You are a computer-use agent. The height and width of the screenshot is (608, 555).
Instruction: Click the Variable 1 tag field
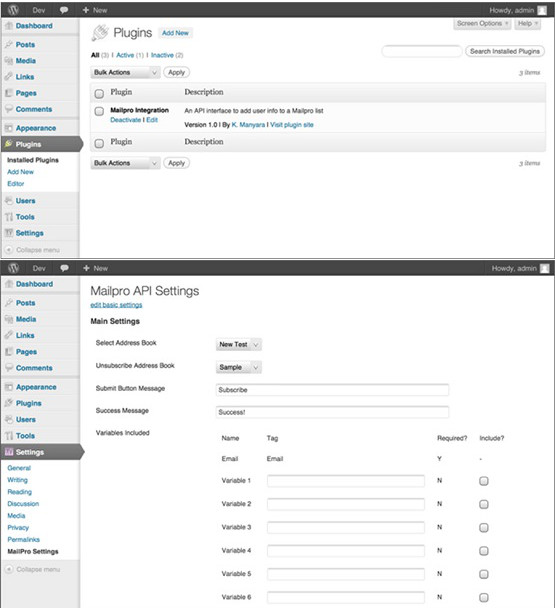[x=346, y=481]
